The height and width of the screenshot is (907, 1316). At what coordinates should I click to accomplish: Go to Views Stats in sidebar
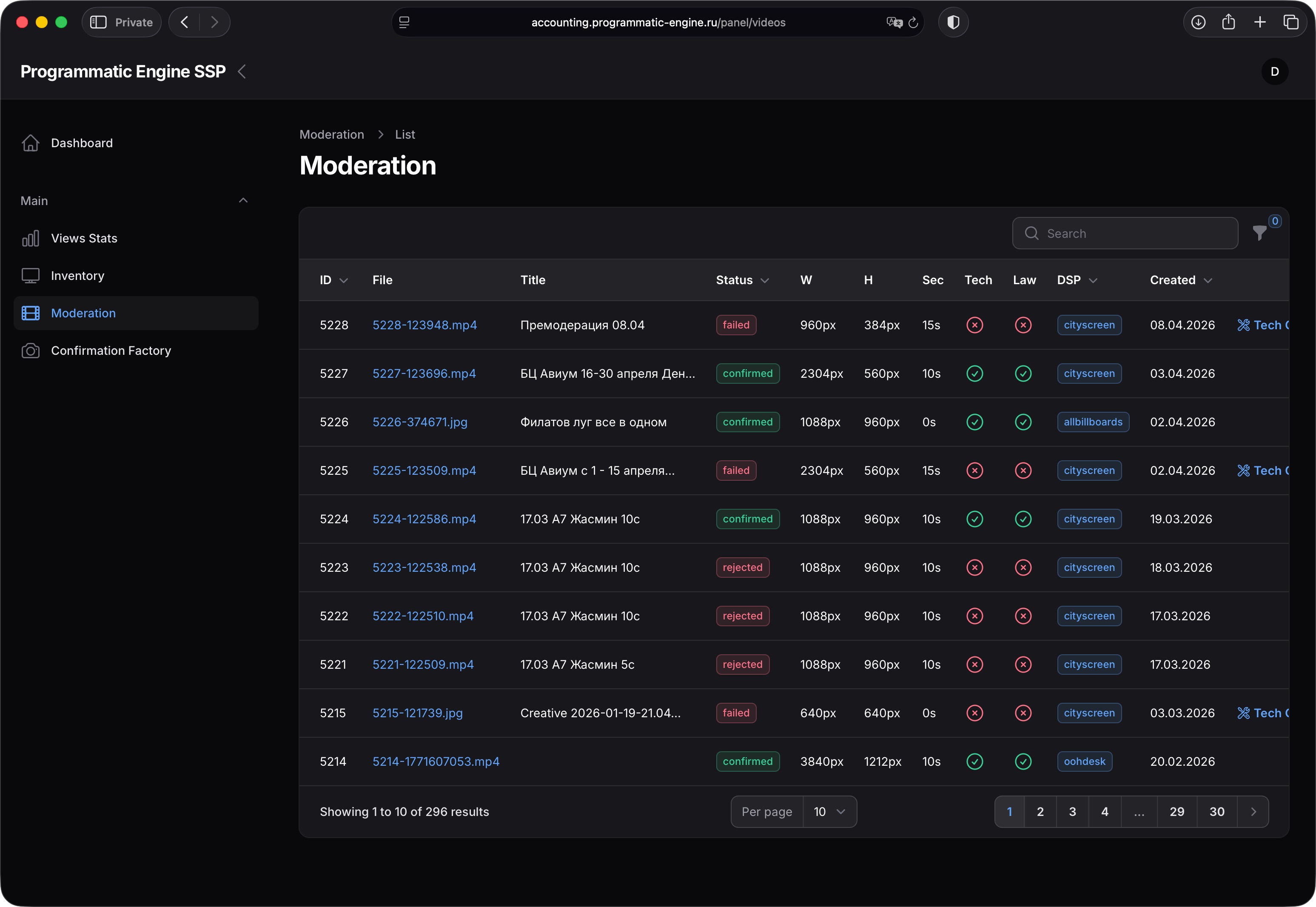84,238
